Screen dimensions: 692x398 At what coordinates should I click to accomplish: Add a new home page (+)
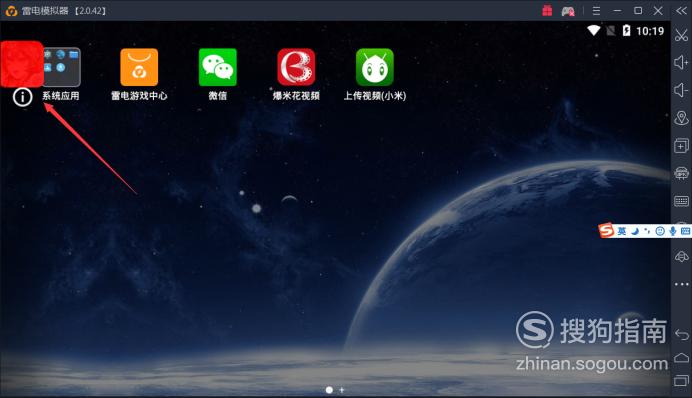(342, 390)
